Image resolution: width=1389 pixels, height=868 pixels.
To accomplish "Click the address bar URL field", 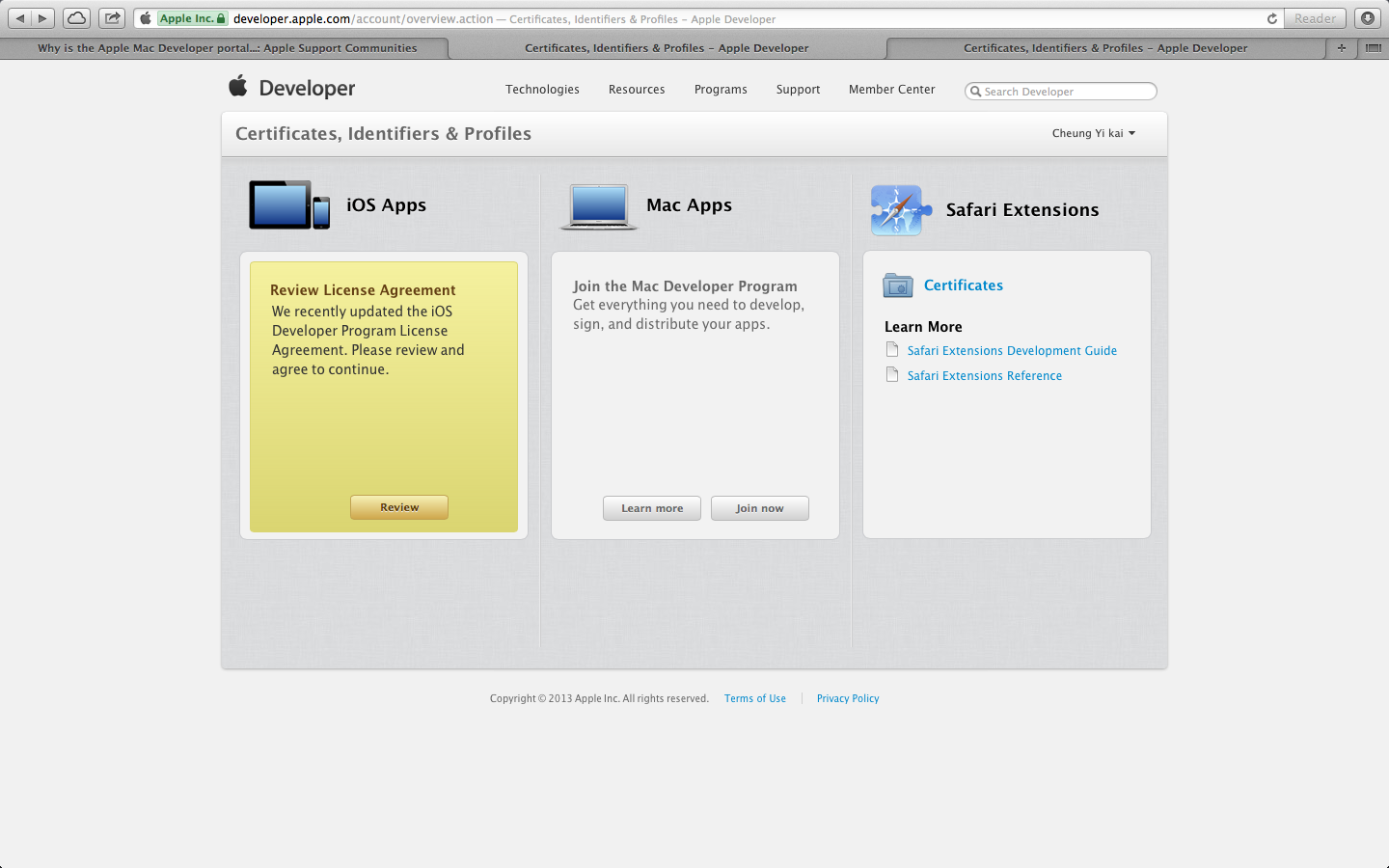I will (709, 18).
